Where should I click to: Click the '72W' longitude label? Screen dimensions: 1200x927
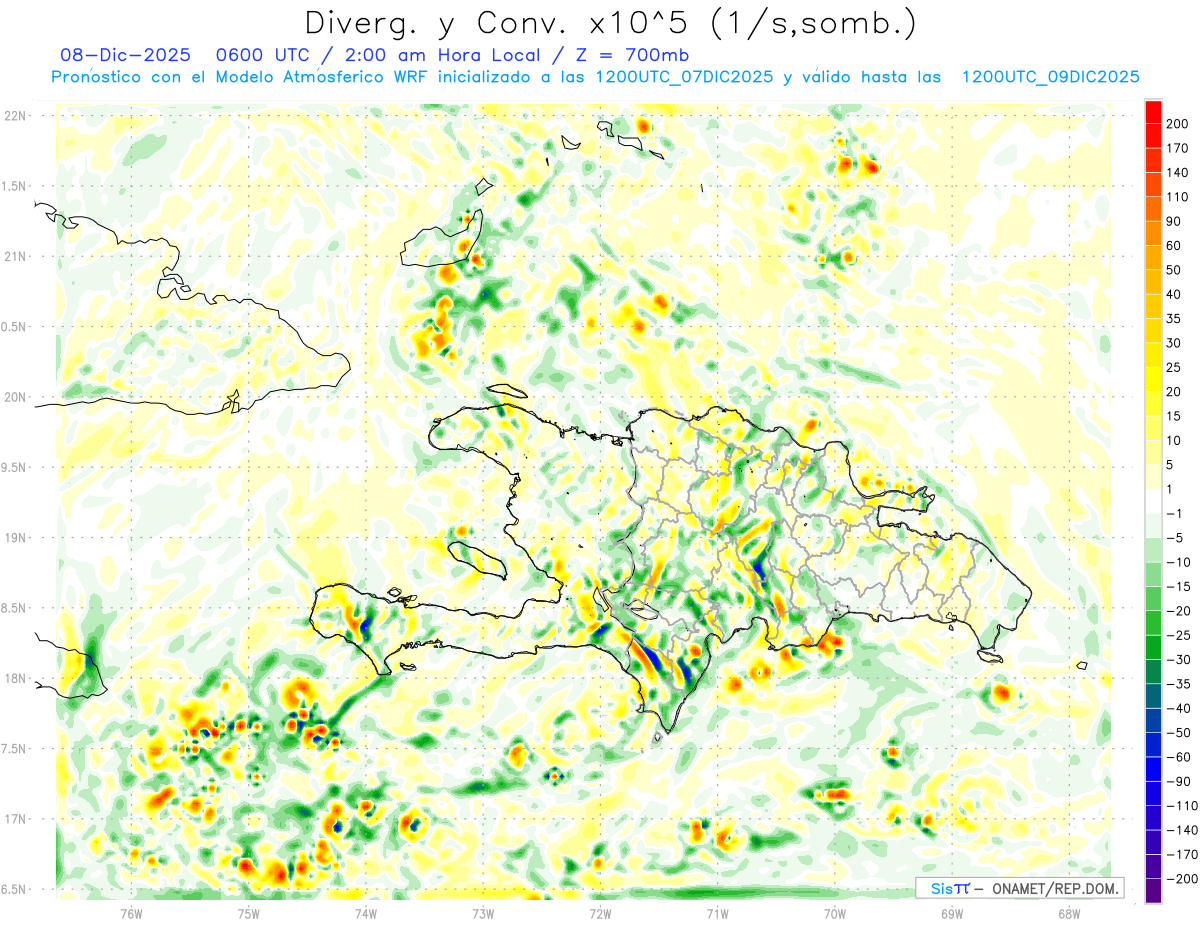[600, 913]
